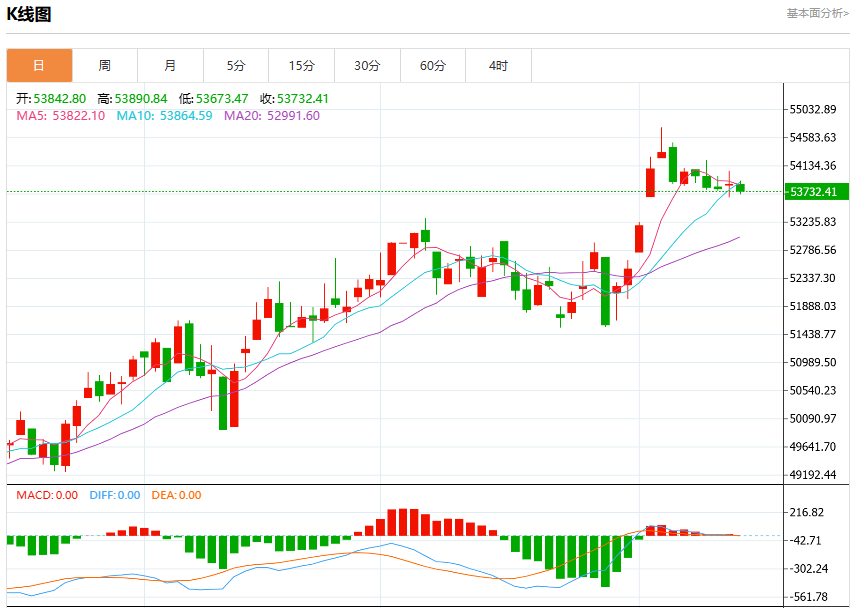Click the MA5 indicator label

pos(60,116)
